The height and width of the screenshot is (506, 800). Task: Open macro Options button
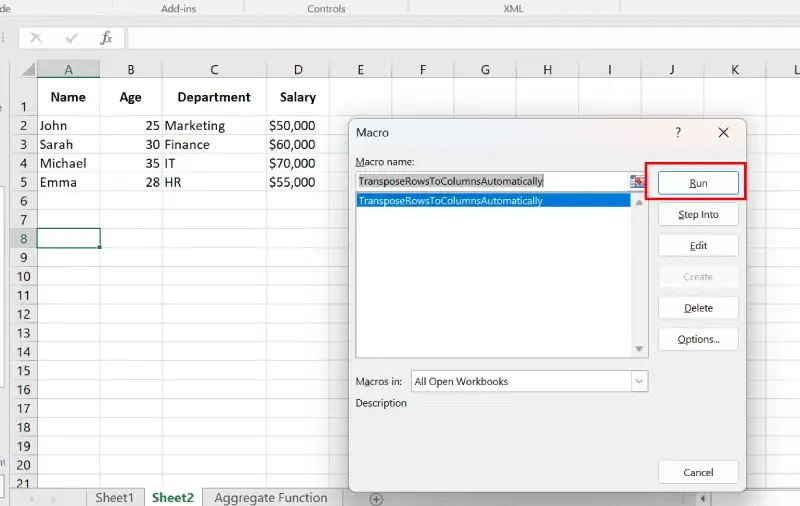click(698, 339)
